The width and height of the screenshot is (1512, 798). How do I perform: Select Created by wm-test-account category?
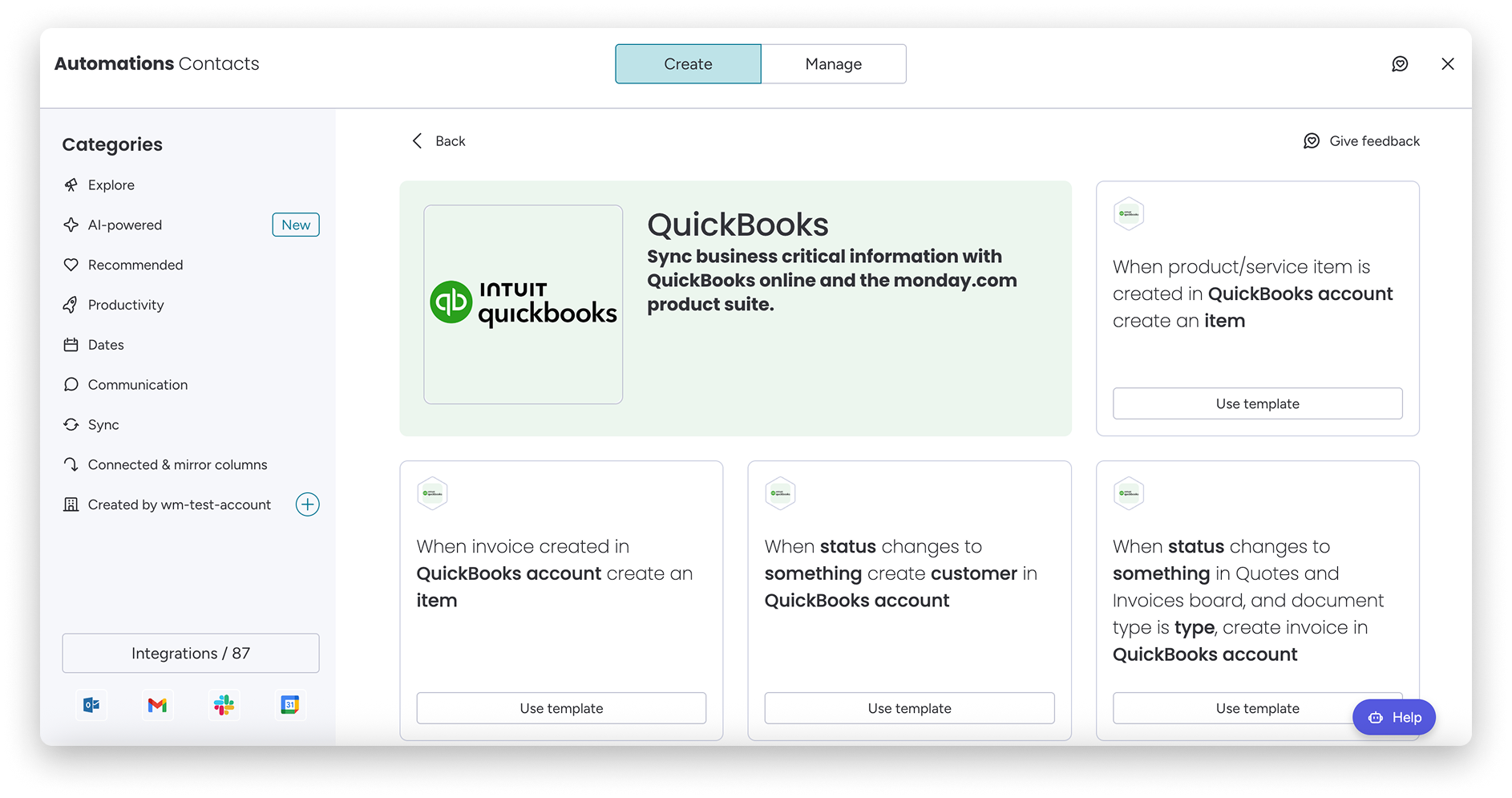(x=178, y=504)
